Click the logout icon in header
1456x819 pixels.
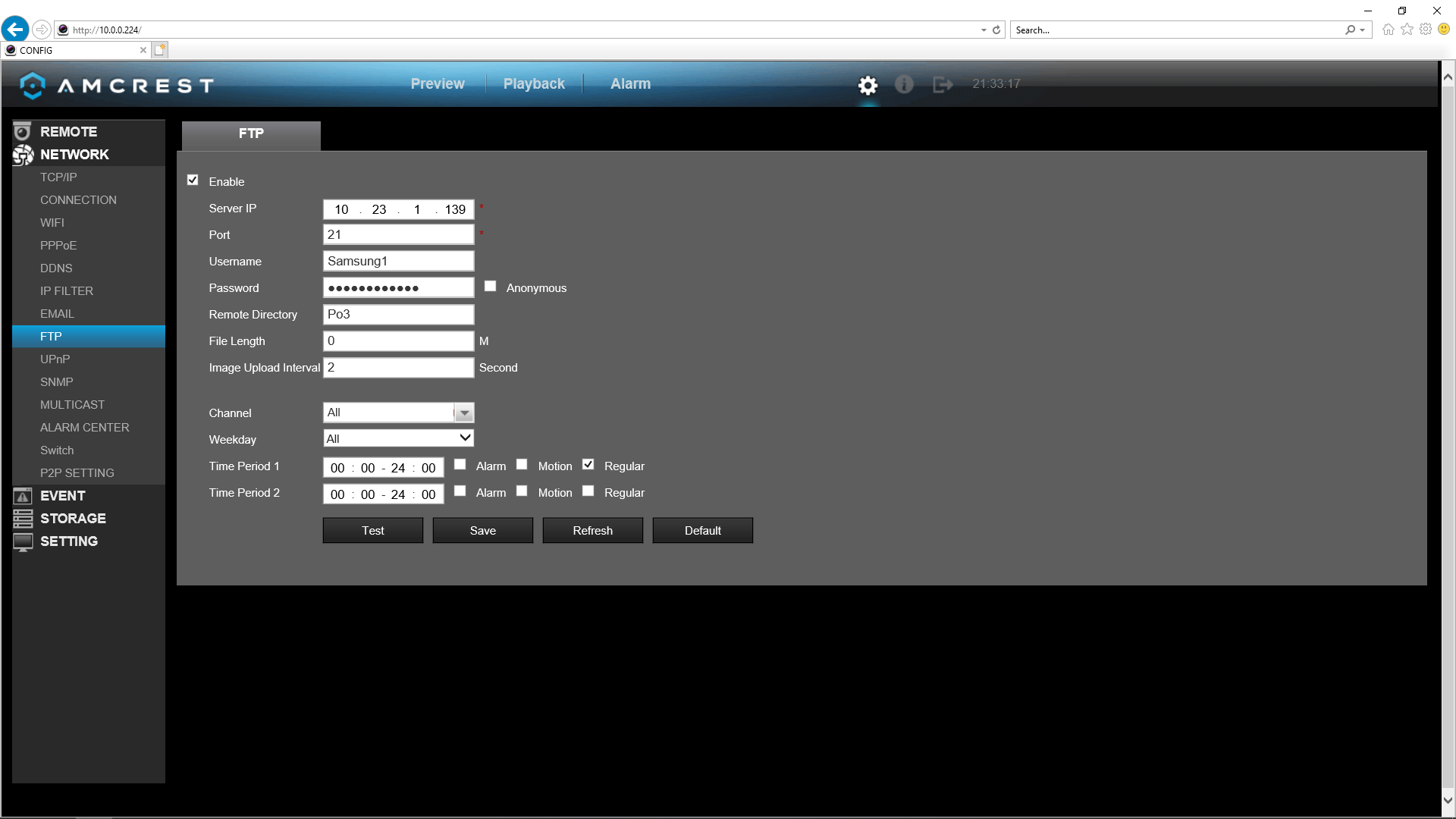[943, 84]
